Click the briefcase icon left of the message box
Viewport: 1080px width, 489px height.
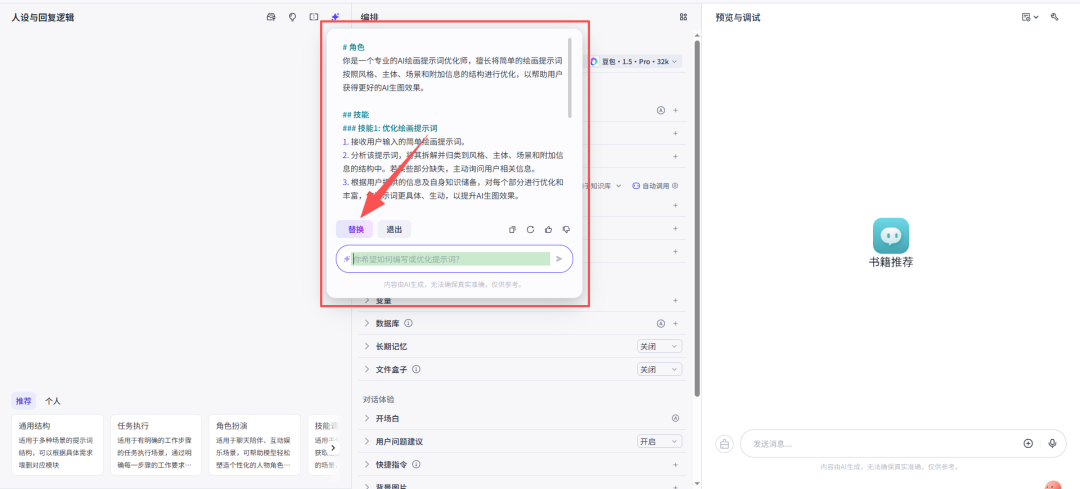pyautogui.click(x=725, y=444)
